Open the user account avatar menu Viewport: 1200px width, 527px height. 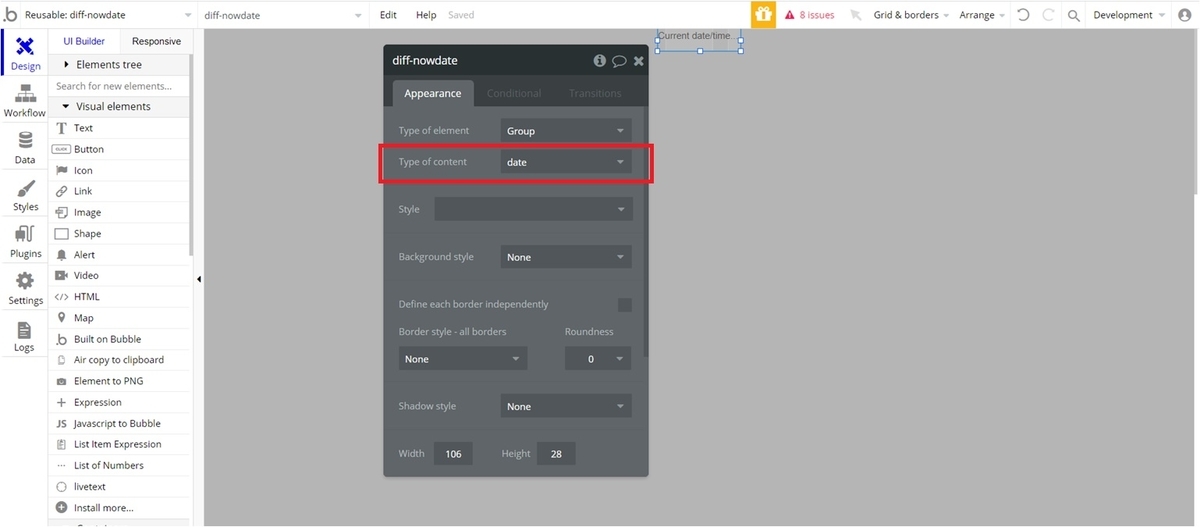point(1185,15)
